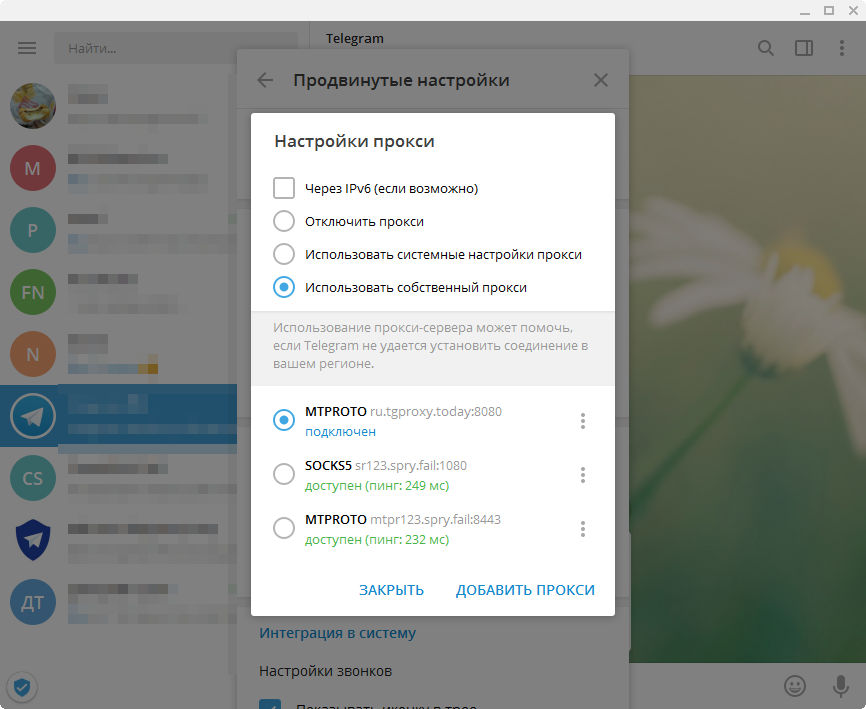This screenshot has height=709, width=866.
Task: Open the selected Telegram paper-plane chat
Action: click(118, 416)
